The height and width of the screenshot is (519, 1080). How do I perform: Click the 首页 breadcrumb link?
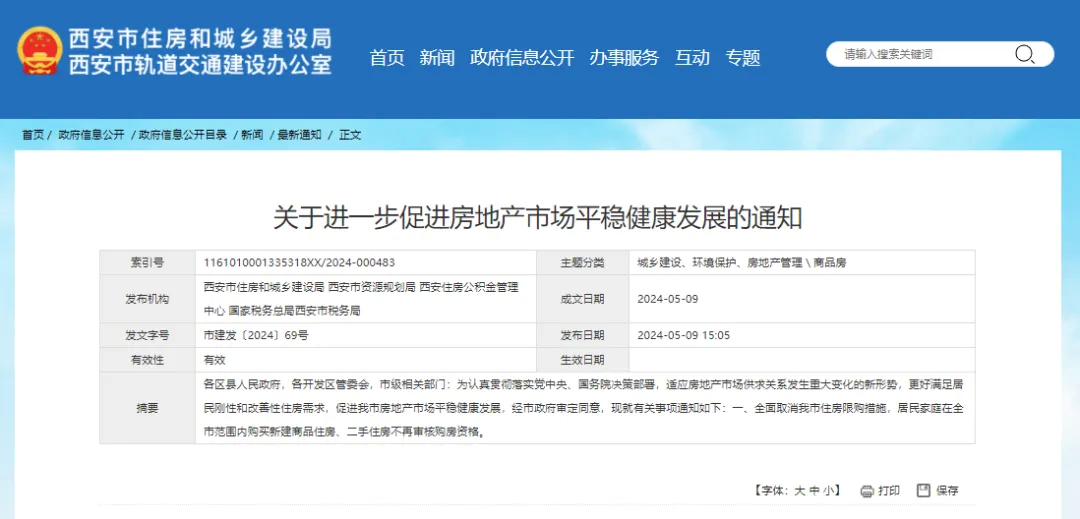point(33,134)
